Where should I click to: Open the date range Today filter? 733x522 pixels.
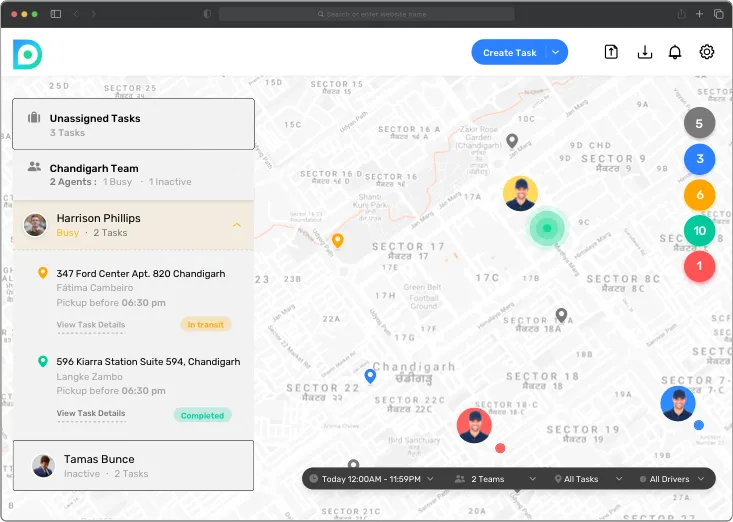(371, 479)
